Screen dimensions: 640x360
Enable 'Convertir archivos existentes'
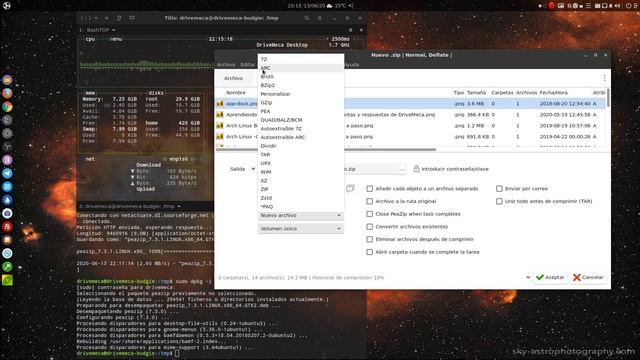[x=369, y=227]
